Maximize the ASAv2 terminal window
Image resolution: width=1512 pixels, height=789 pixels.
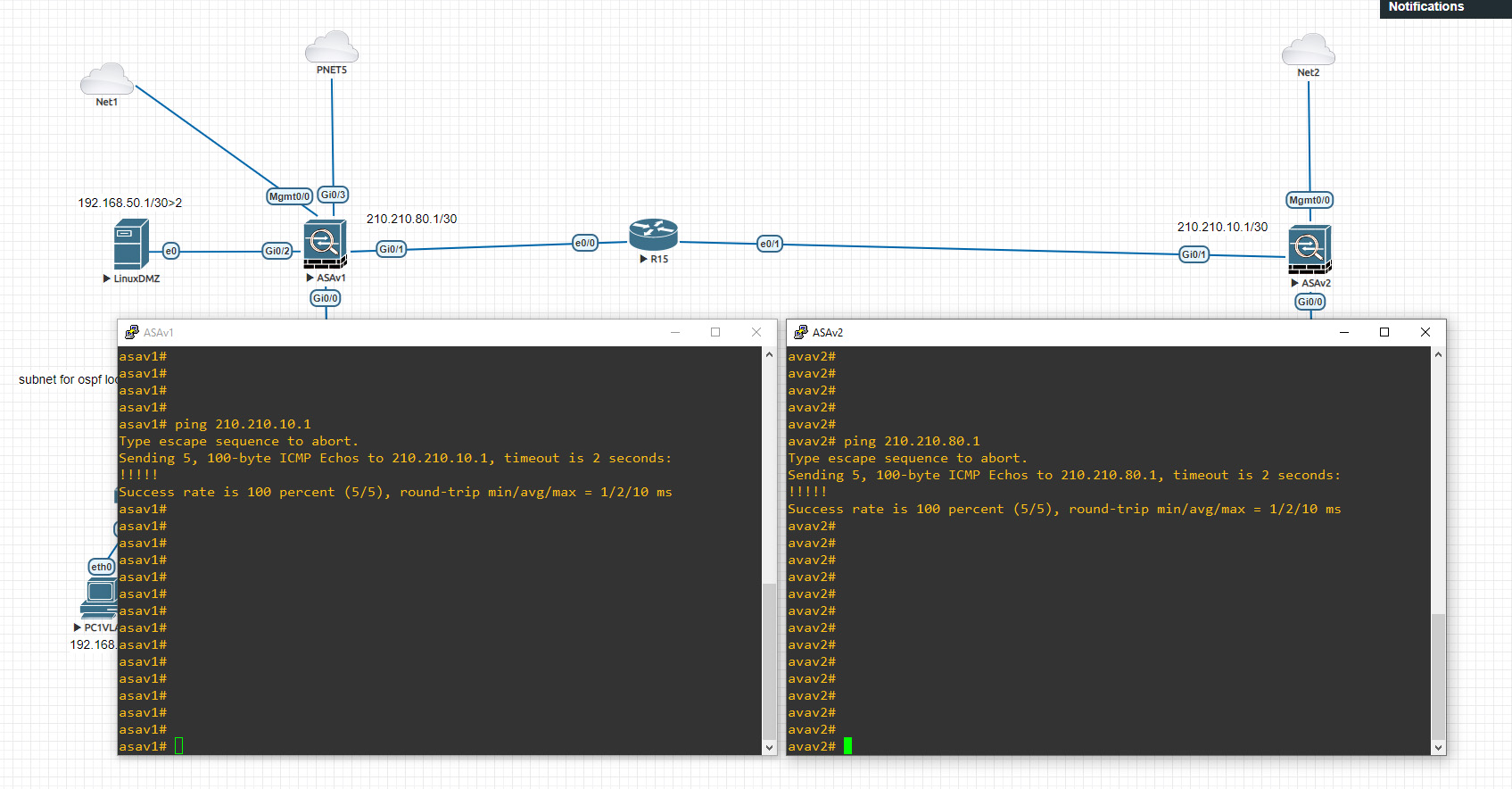coord(1384,332)
